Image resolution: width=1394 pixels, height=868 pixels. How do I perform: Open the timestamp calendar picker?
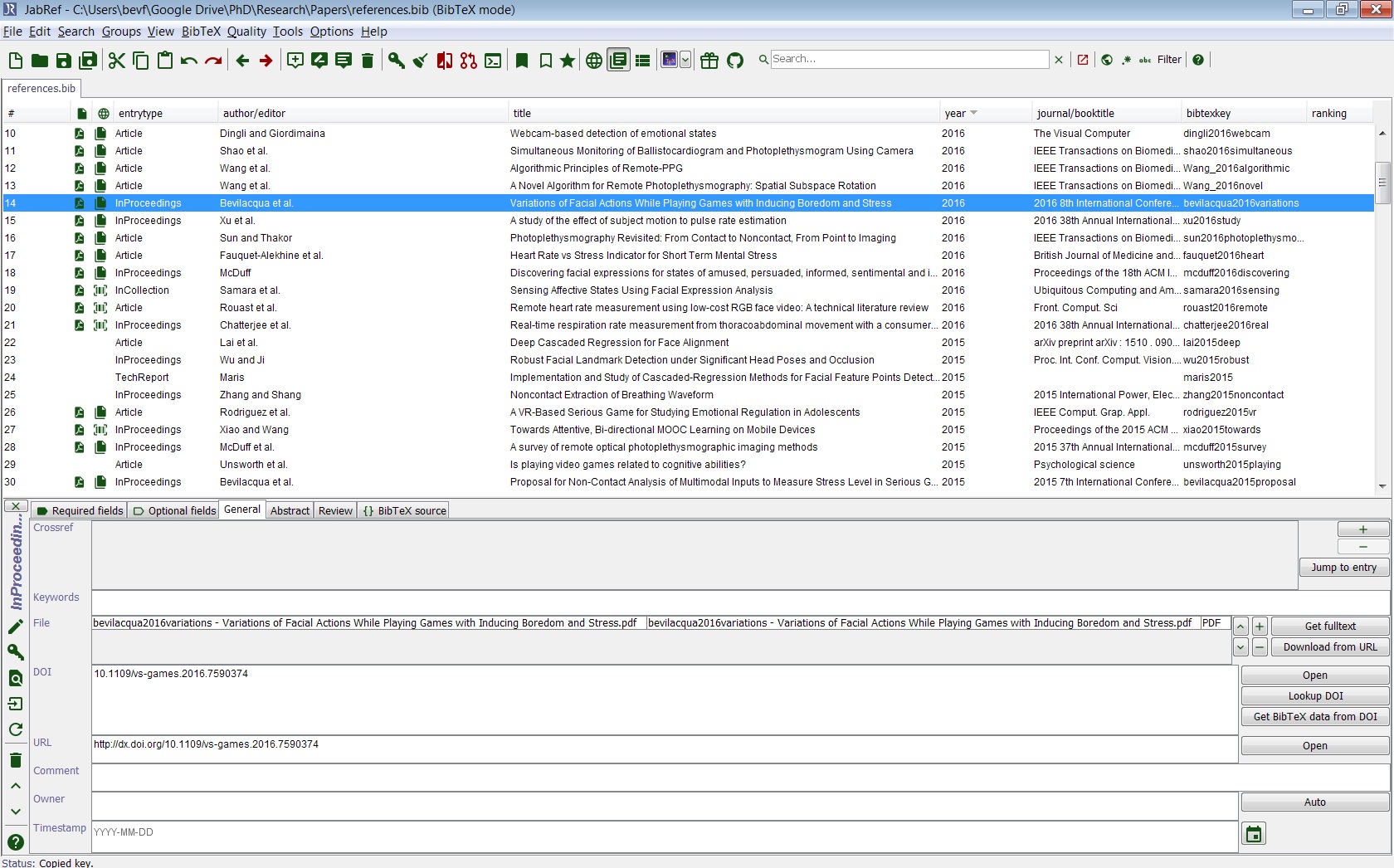coord(1254,834)
